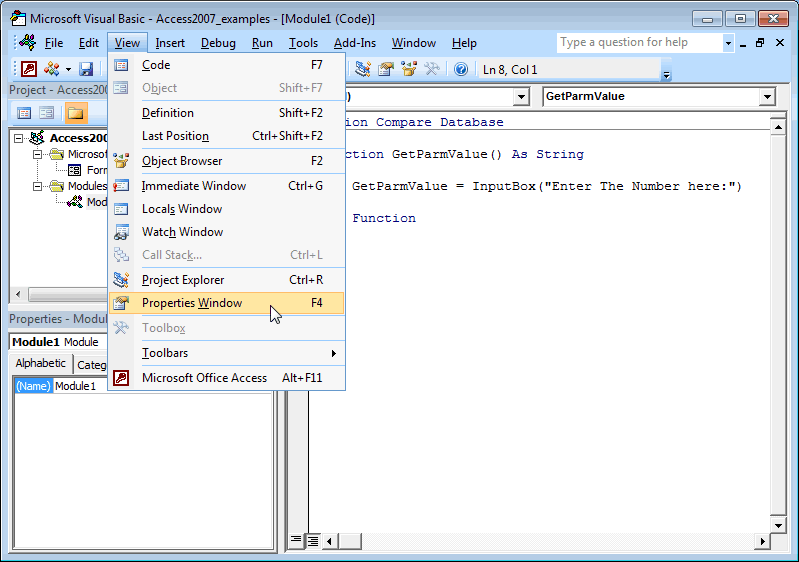Choose Definition in the View menu

227,113
